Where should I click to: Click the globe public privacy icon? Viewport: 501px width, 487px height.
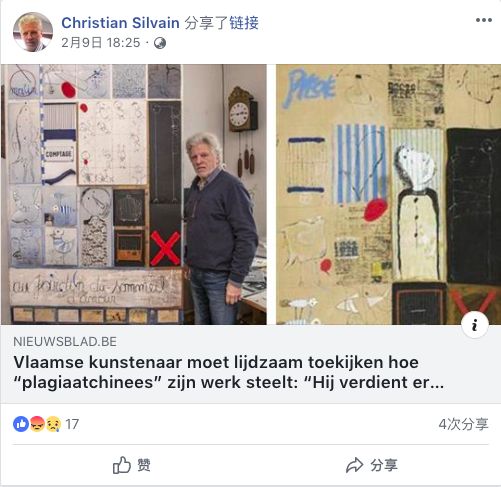pos(160,43)
